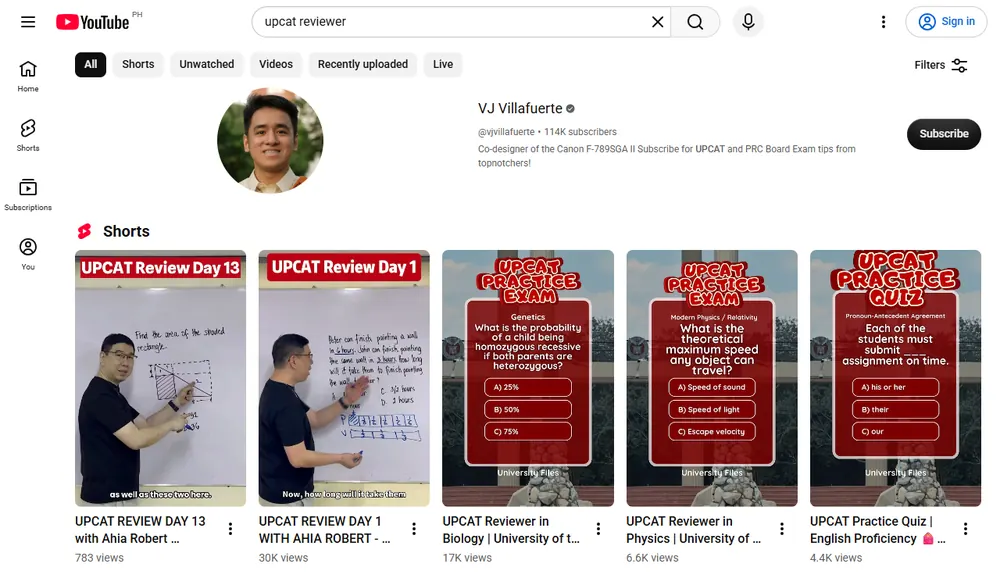Click the Sign in button
1000x578 pixels.
pyautogui.click(x=946, y=22)
